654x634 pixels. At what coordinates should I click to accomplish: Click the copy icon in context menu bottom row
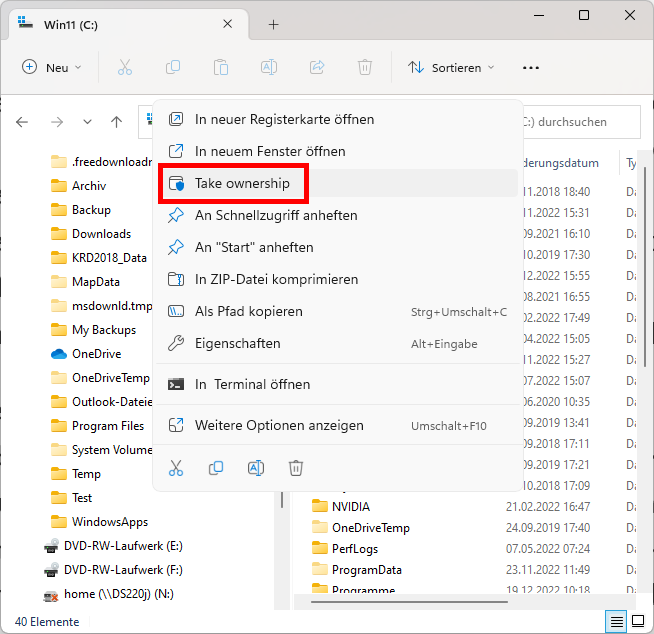pos(216,467)
